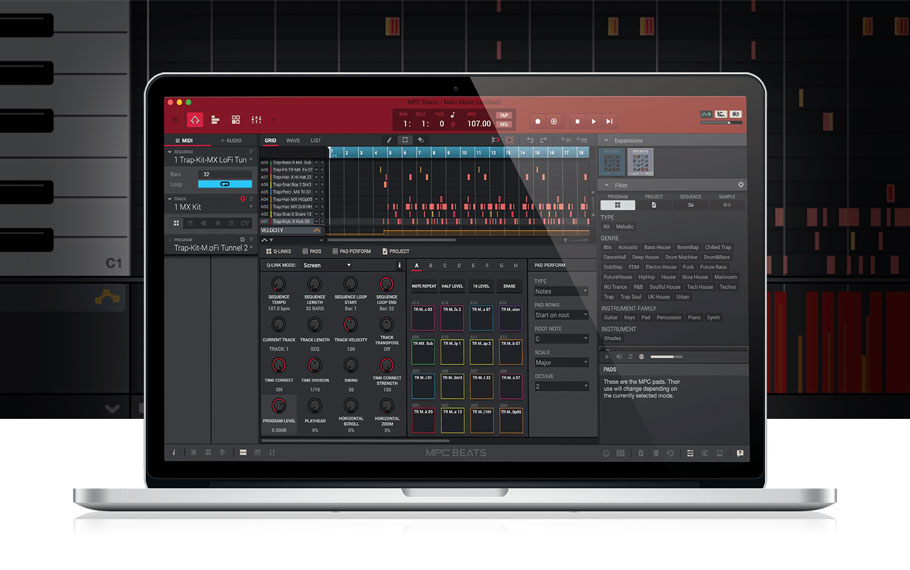
Task: Open the Q-LINKS tab
Action: [279, 251]
